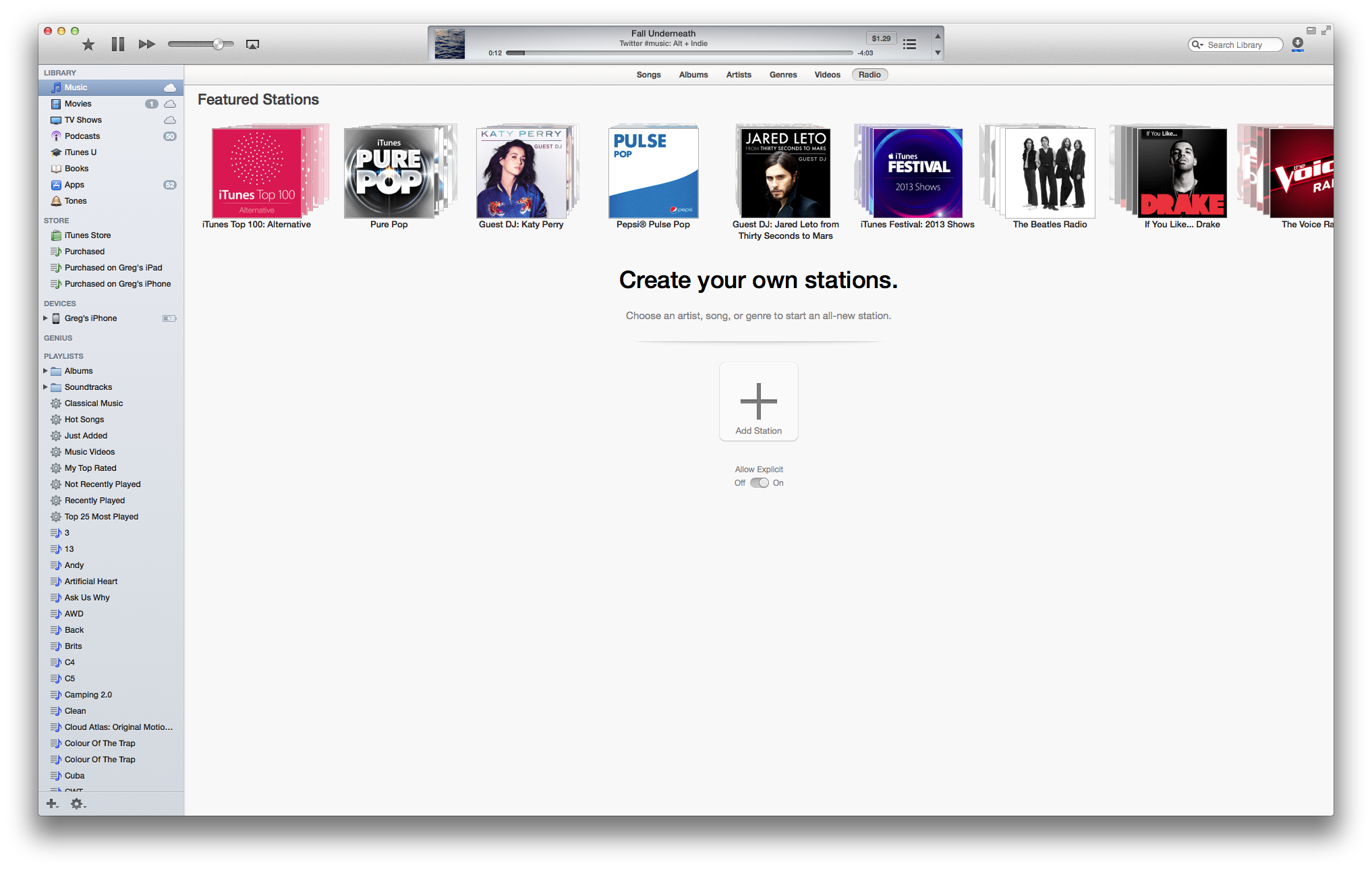
Task: Play The Beatles Radio station
Action: [1050, 173]
